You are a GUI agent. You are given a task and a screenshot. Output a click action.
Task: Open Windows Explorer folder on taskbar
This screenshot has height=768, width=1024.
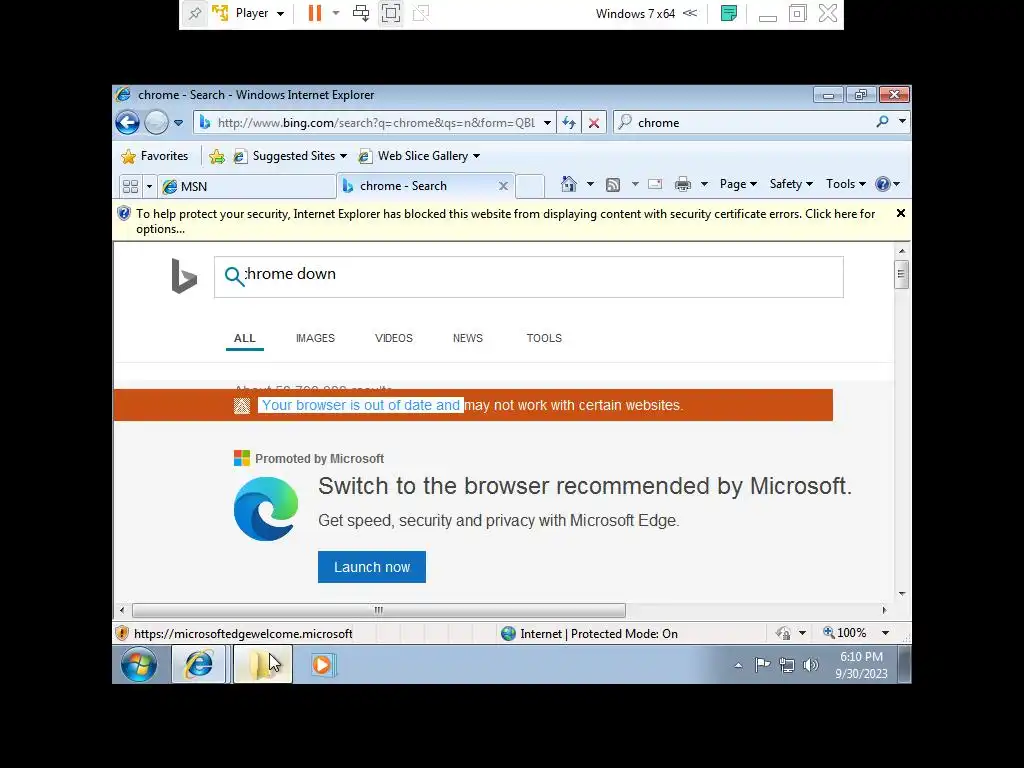[263, 665]
